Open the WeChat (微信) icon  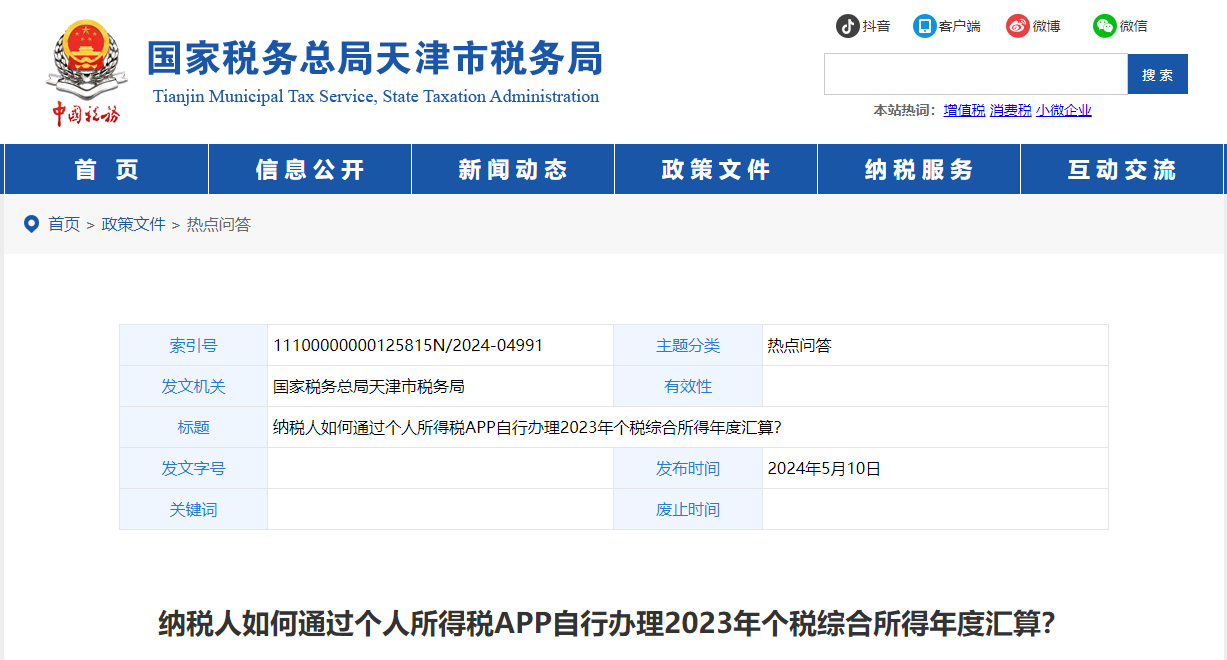(x=1104, y=26)
